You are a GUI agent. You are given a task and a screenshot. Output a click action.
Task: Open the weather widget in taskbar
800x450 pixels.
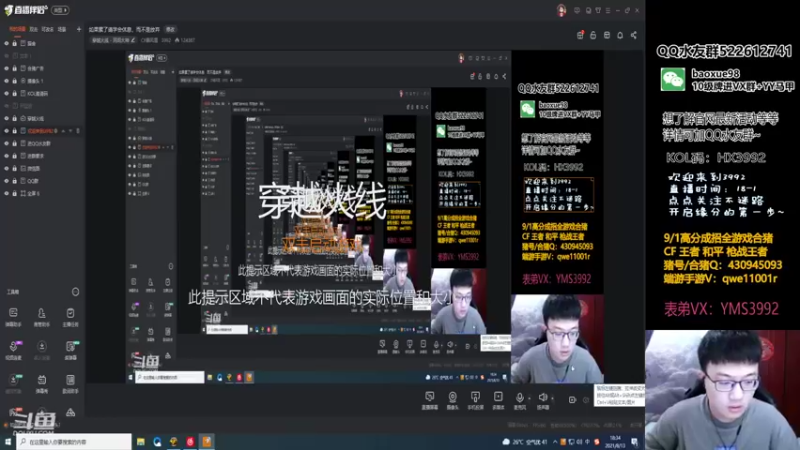pos(524,442)
